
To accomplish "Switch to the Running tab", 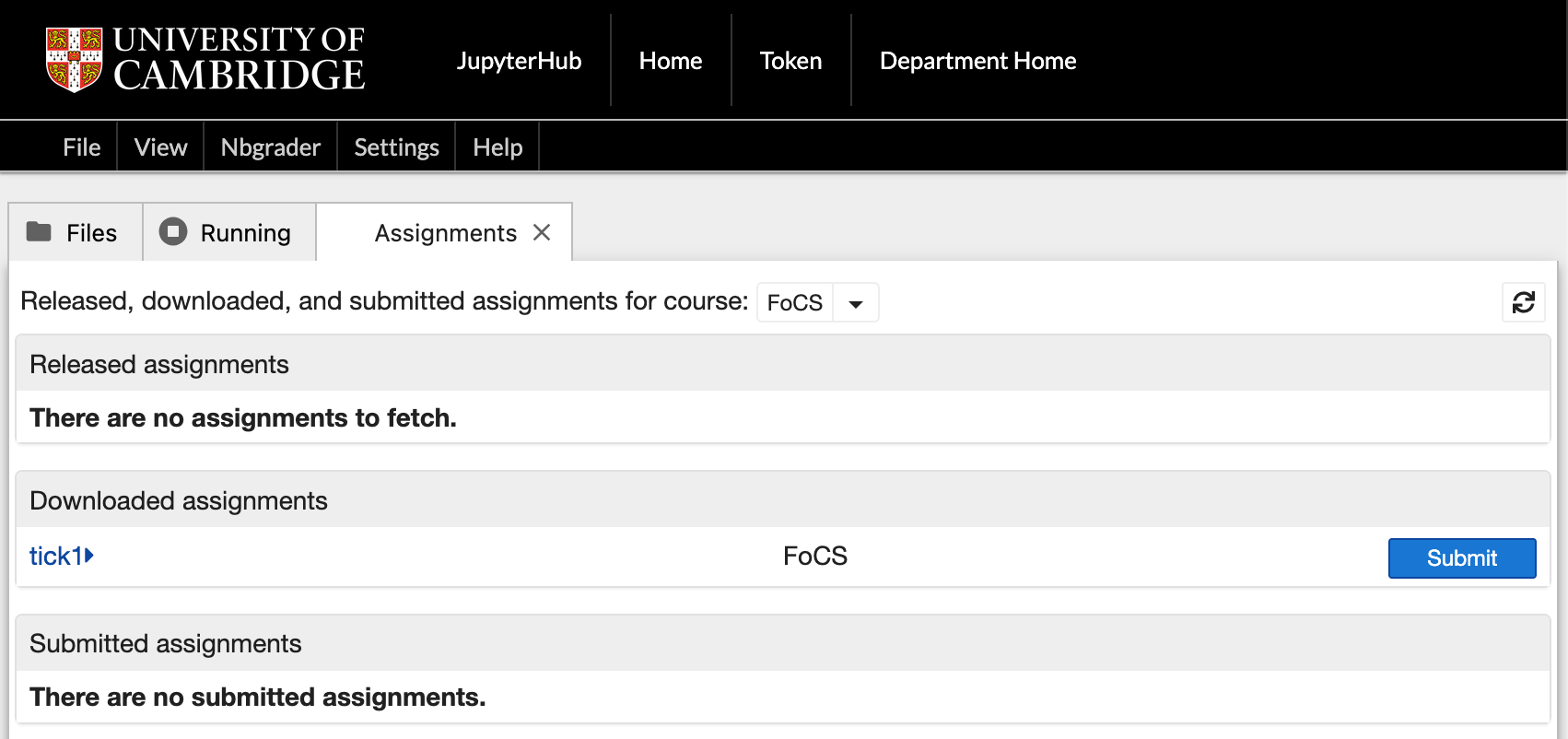I will click(x=245, y=233).
